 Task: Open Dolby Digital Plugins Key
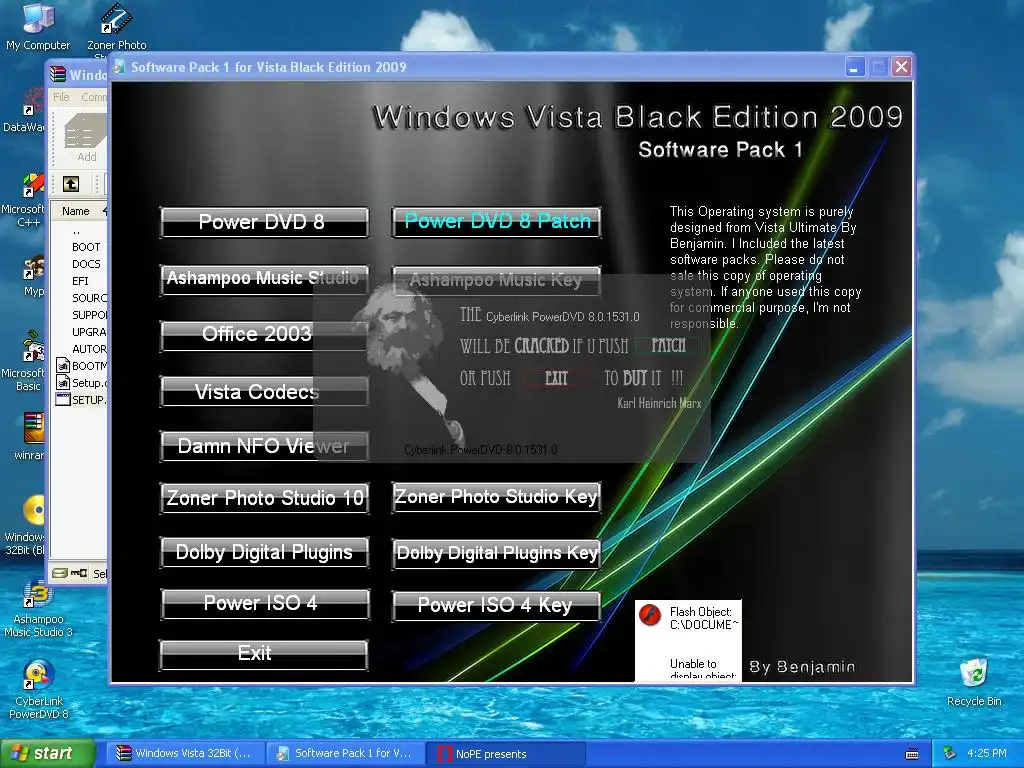pyautogui.click(x=496, y=553)
